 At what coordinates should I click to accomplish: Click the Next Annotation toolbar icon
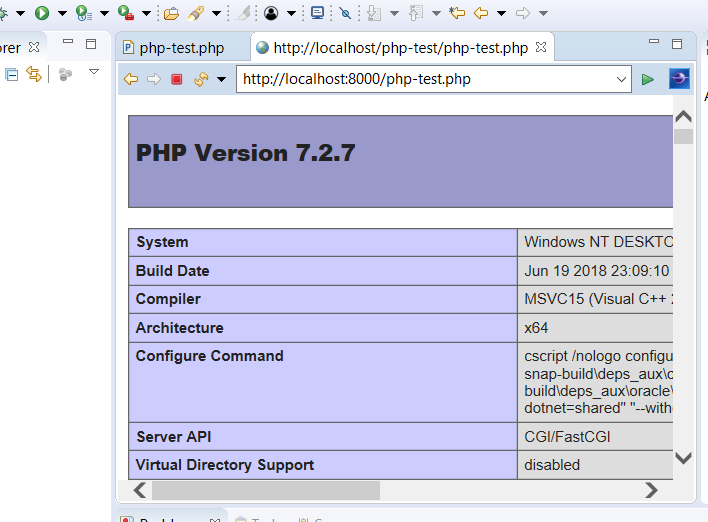(x=374, y=13)
